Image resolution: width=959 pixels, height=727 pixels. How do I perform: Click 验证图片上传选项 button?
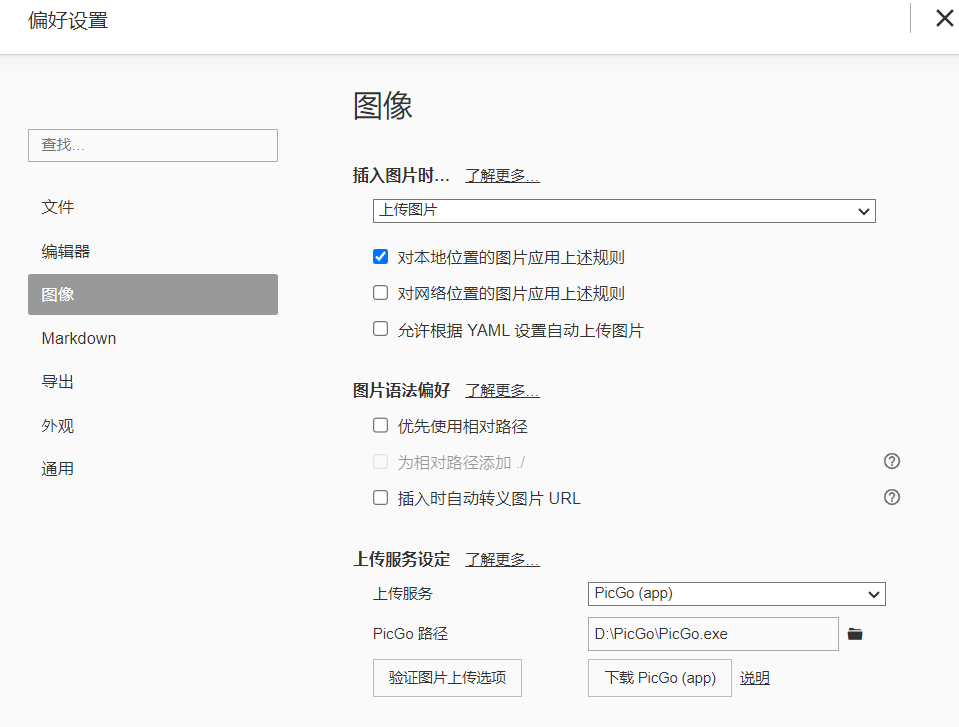(x=447, y=677)
